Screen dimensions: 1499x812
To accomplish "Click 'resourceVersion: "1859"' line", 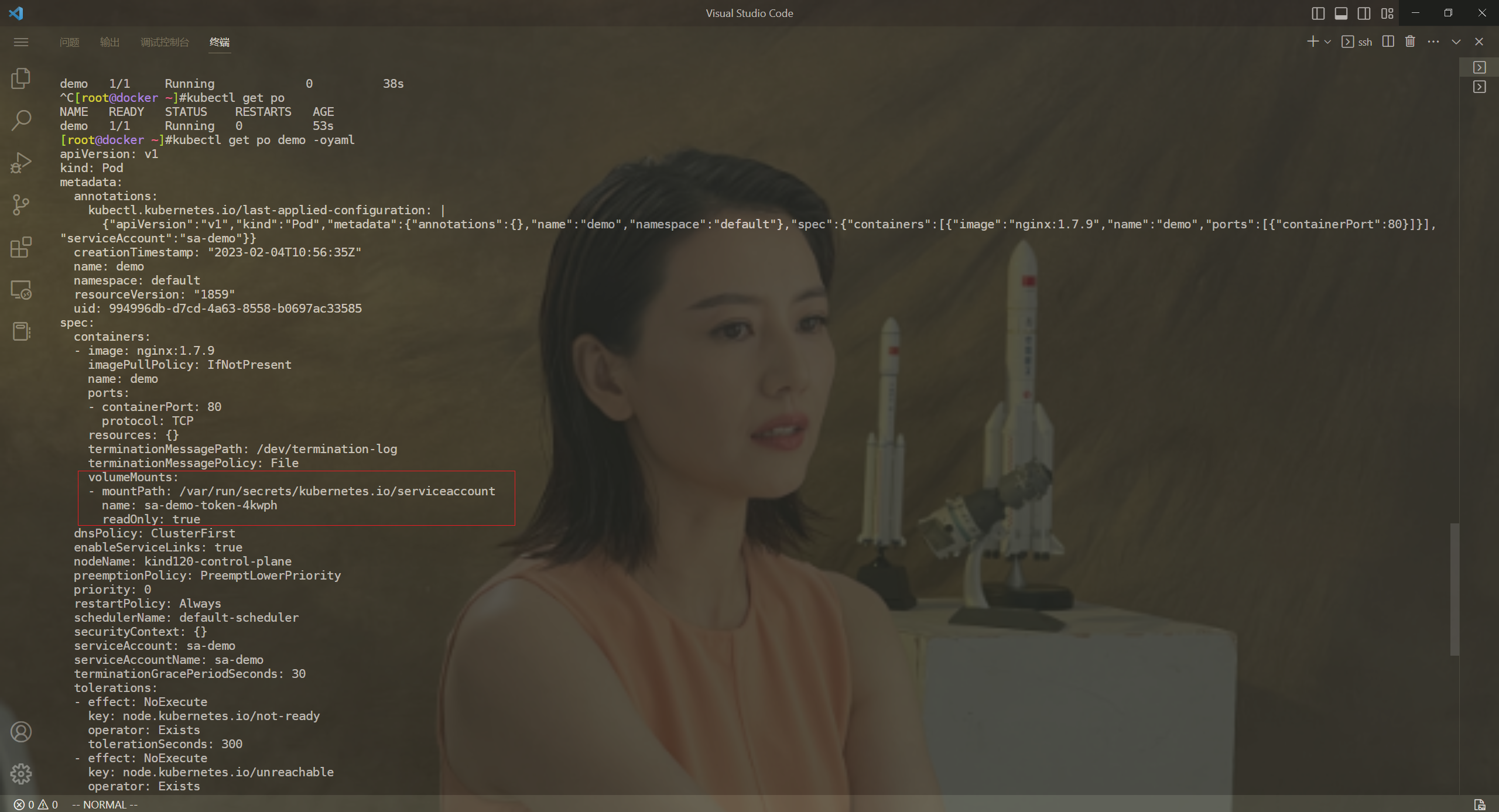I will click(155, 294).
